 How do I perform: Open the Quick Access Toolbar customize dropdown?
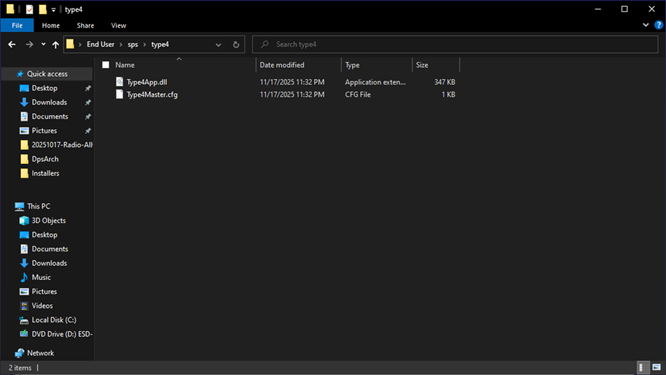pyautogui.click(x=54, y=10)
